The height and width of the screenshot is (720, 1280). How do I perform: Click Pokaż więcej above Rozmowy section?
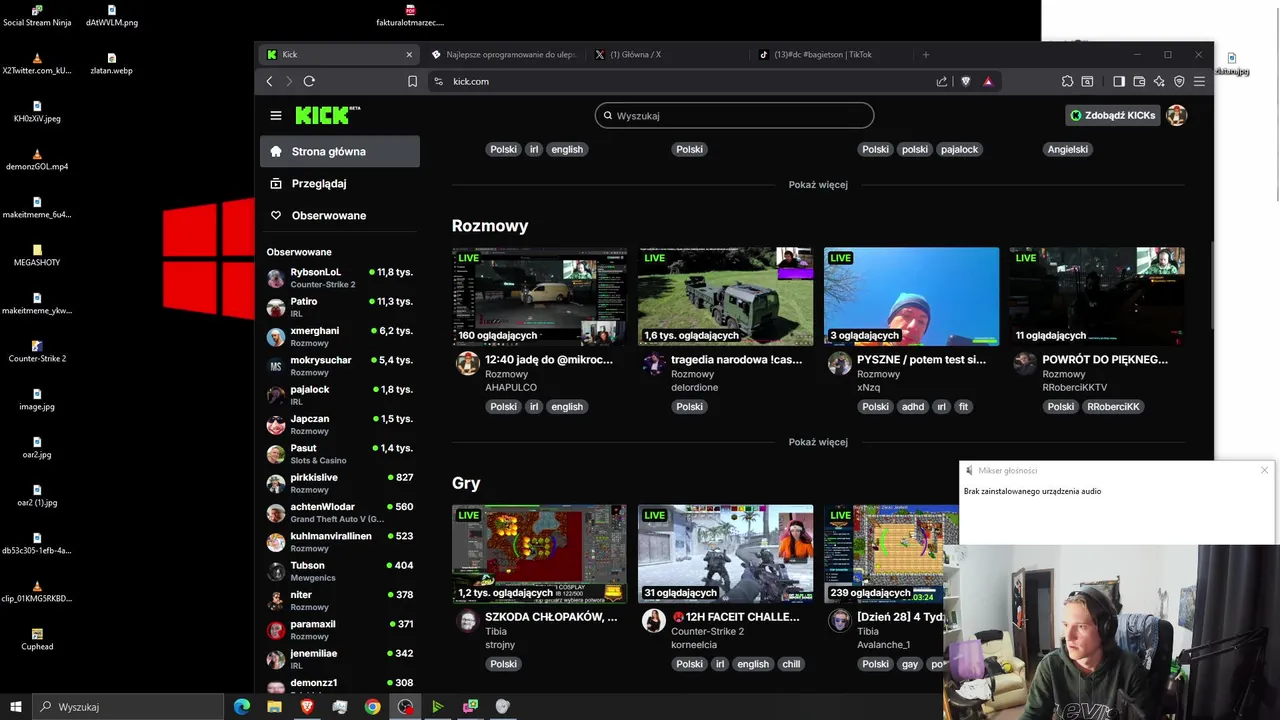818,185
